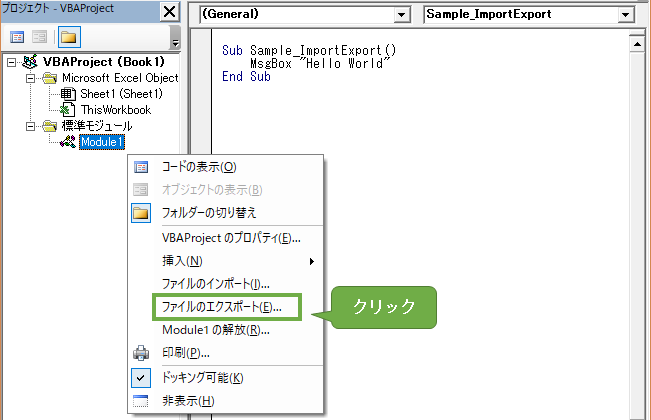Toggle Folders icon in project toolbar
Viewport: 651px width, 420px height.
[69, 37]
